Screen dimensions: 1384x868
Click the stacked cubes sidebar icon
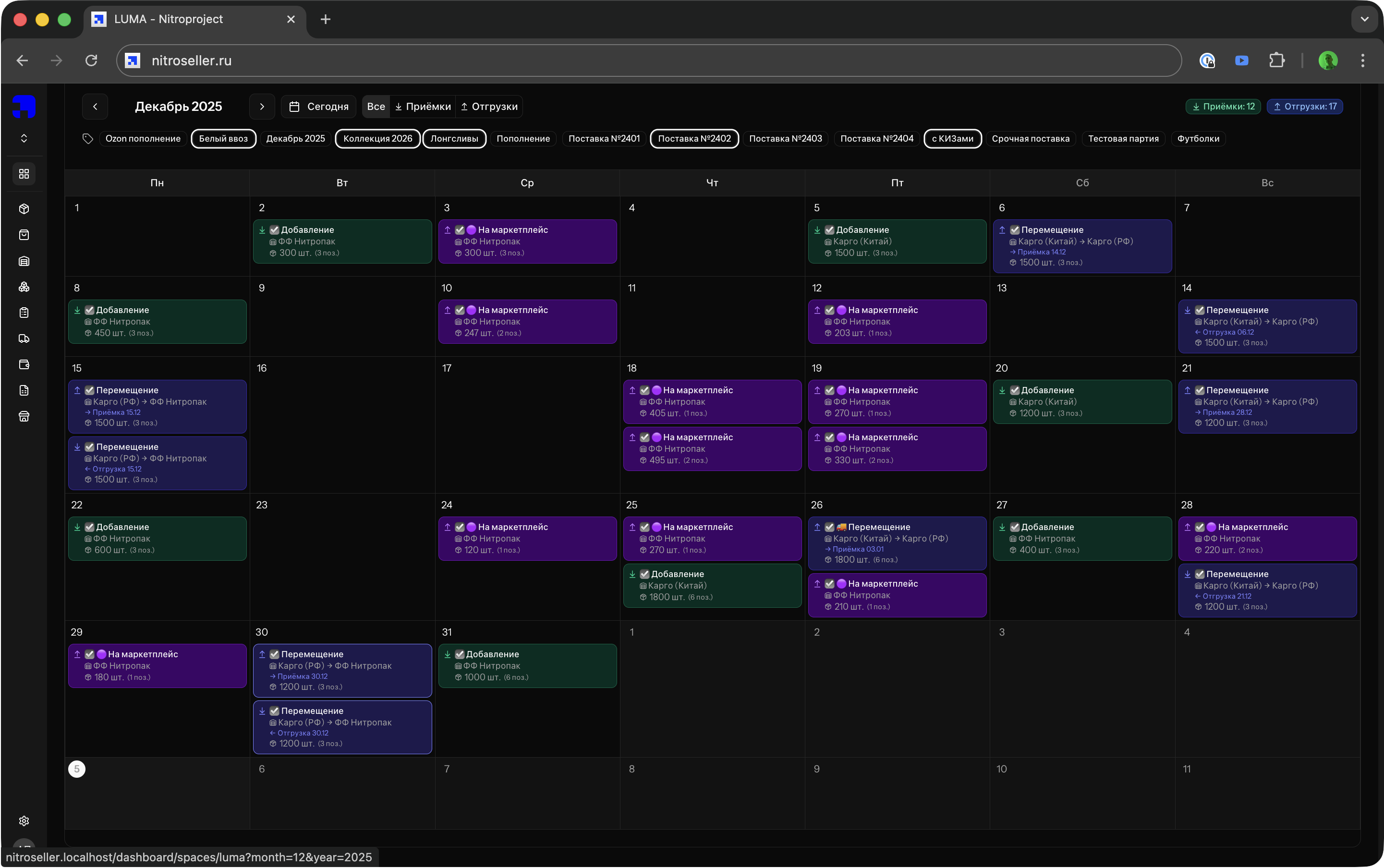coord(24,287)
